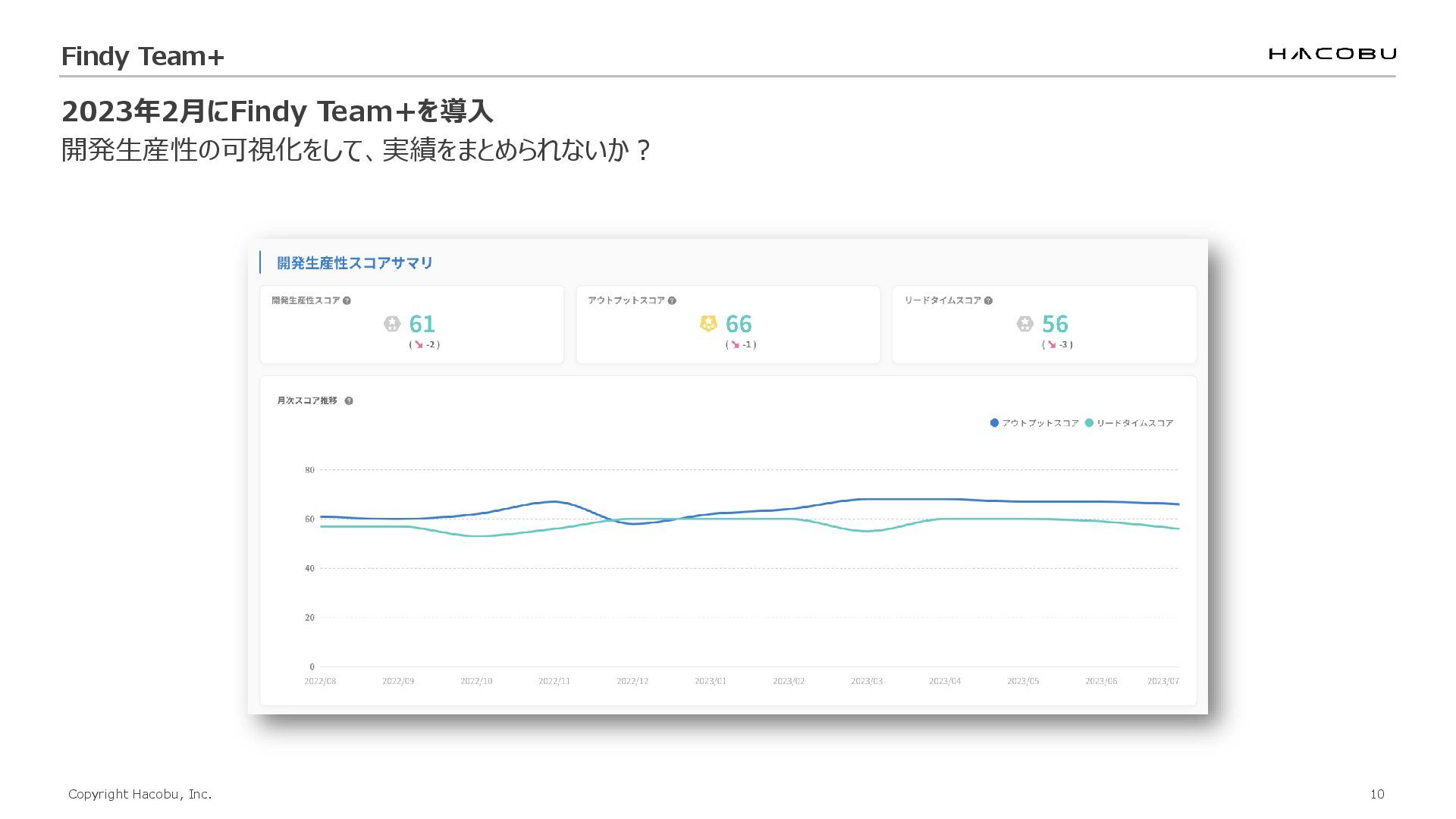
Task: Click help icon next to アウトプットスコア card title
Action: point(672,300)
